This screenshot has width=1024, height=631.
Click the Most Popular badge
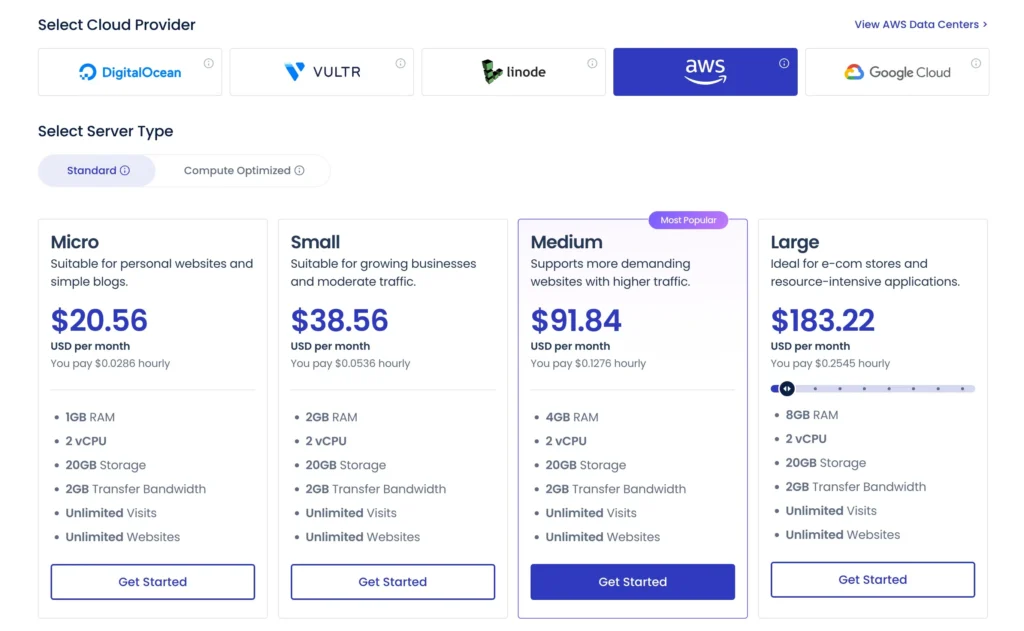tap(687, 219)
